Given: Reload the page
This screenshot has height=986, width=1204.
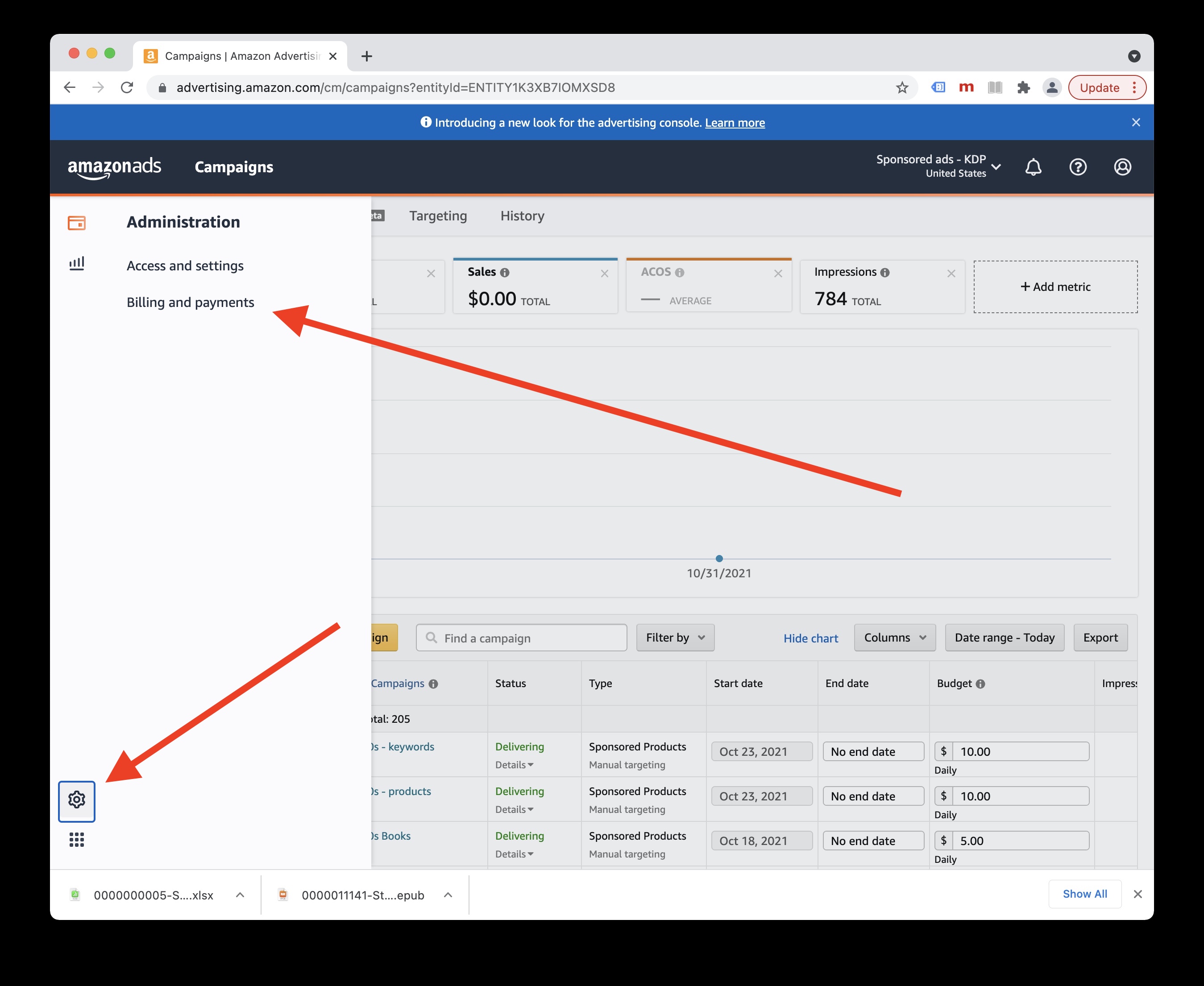Looking at the screenshot, I should click(x=127, y=87).
